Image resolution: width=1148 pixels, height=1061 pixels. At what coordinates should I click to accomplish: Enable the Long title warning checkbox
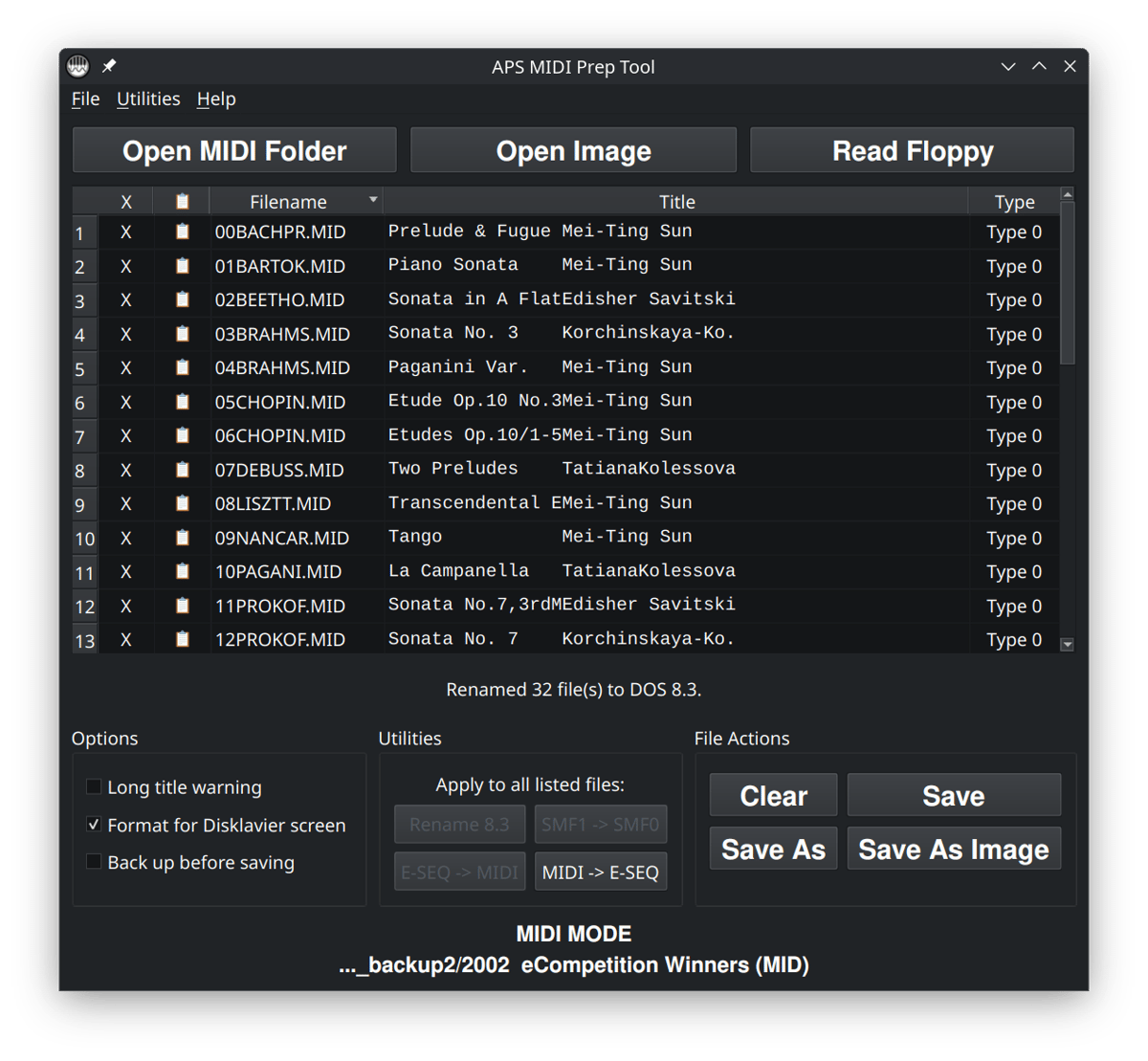click(x=94, y=786)
